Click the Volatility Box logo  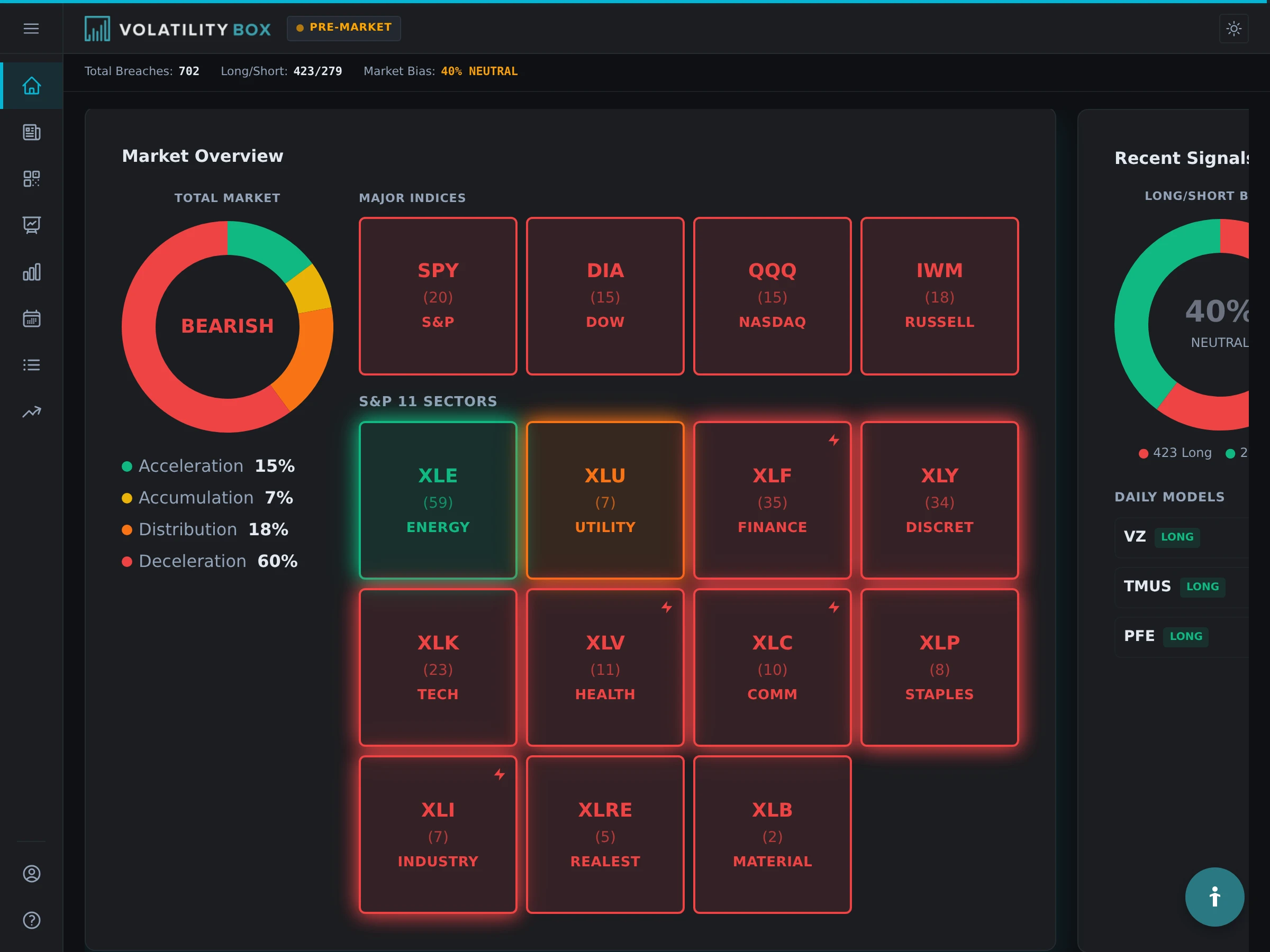click(x=178, y=29)
